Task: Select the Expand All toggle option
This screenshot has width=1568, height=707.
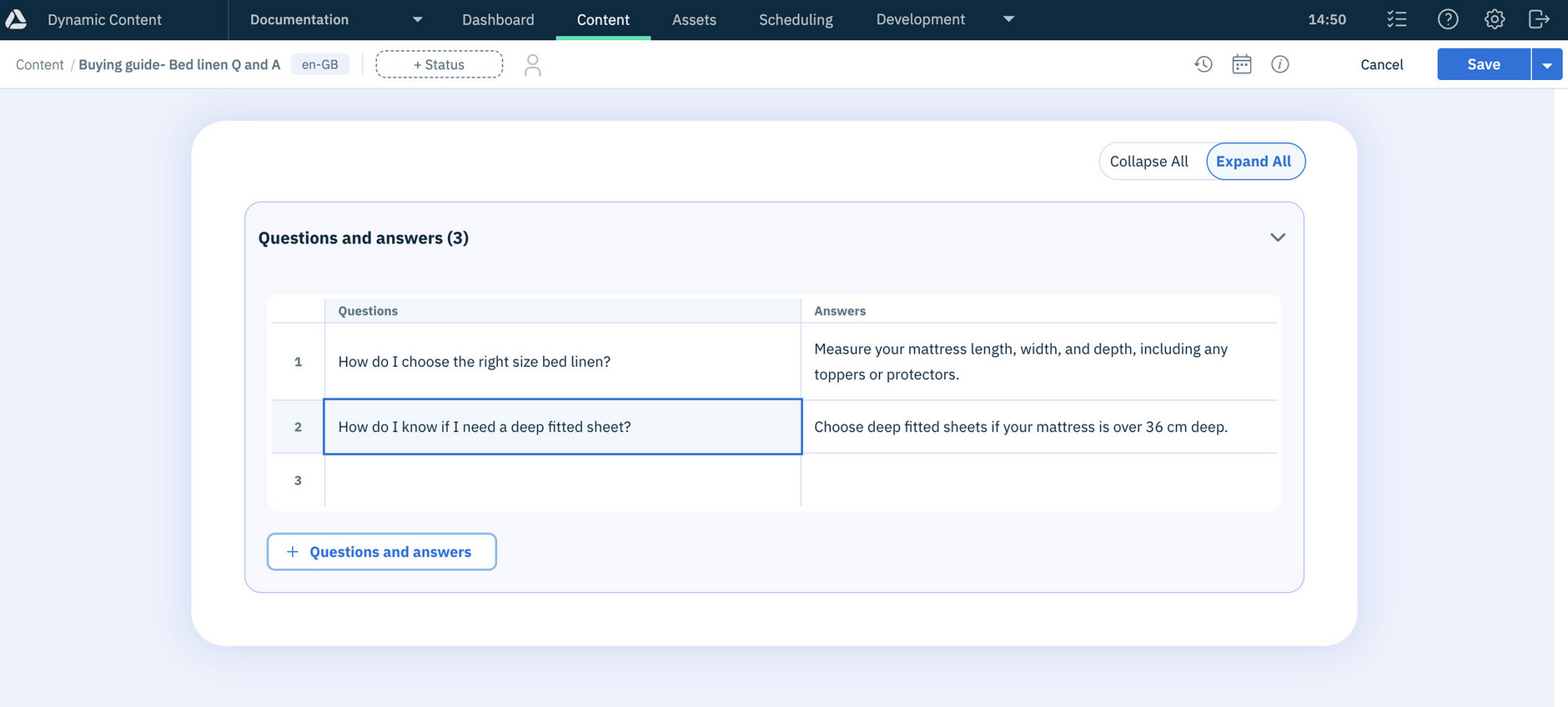Action: click(x=1254, y=162)
